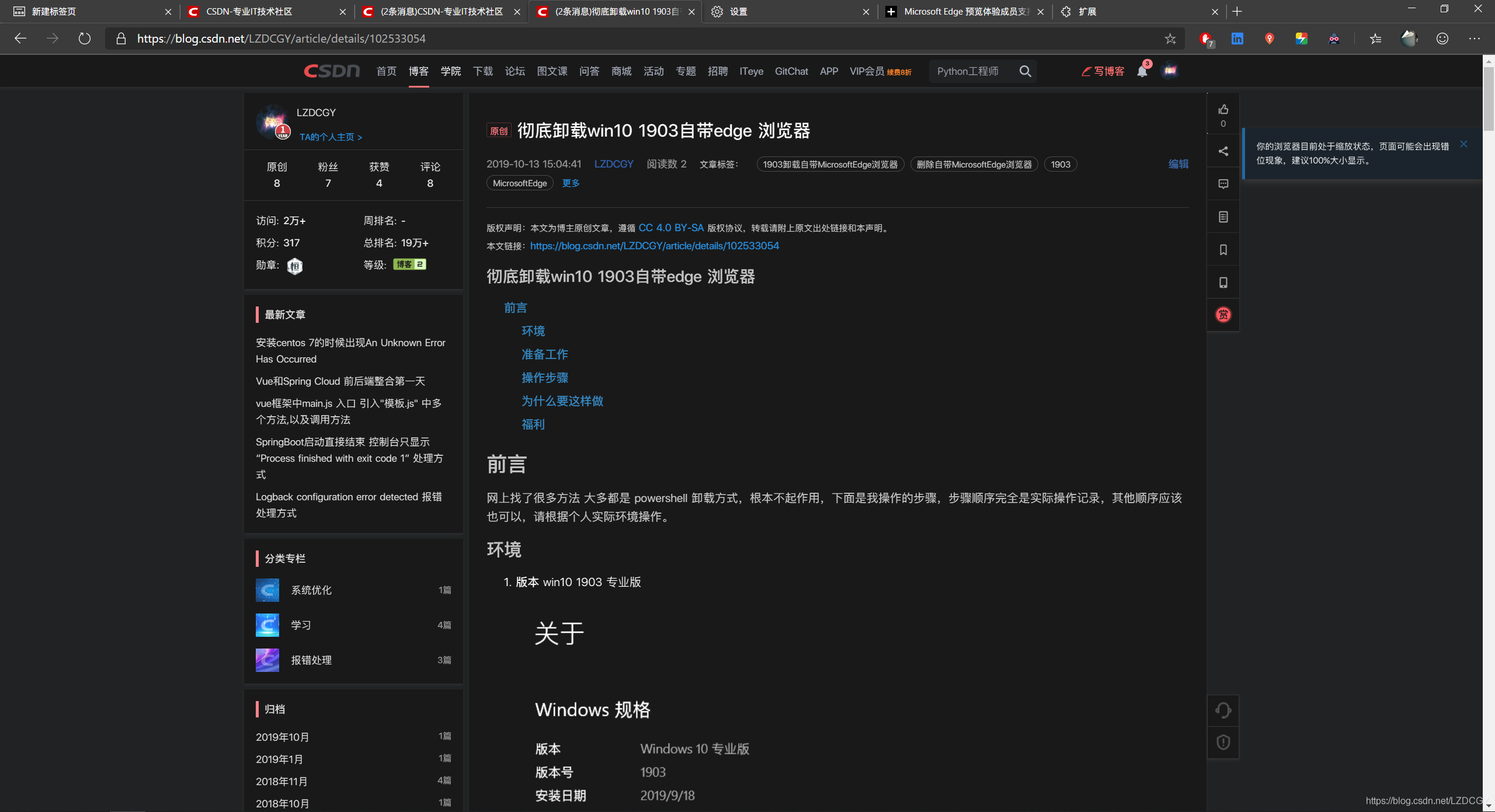
Task: Click the bookmark collect icon in sidebar
Action: [x=1223, y=250]
